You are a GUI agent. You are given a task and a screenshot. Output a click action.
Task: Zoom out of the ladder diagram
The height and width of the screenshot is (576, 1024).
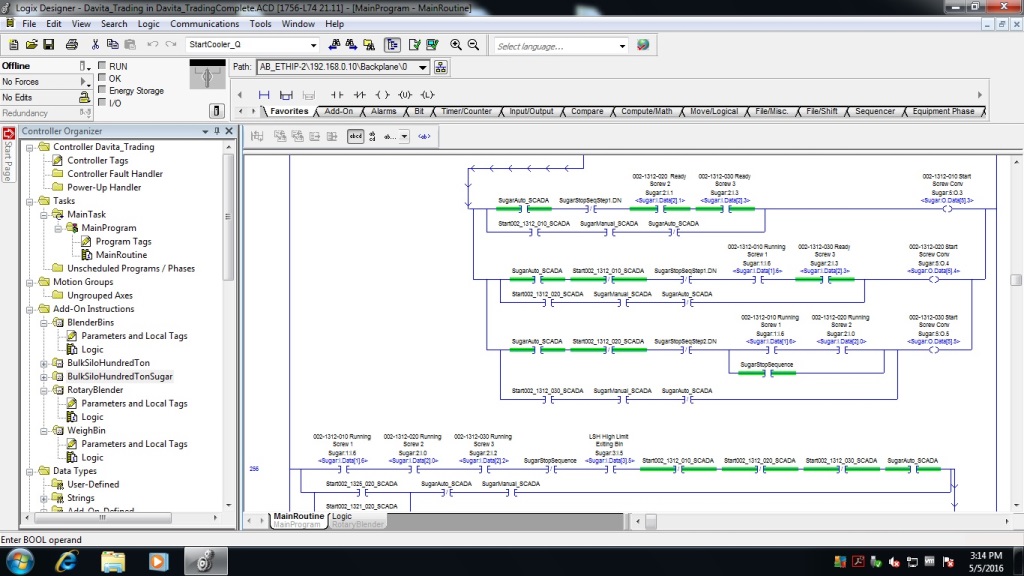(473, 44)
